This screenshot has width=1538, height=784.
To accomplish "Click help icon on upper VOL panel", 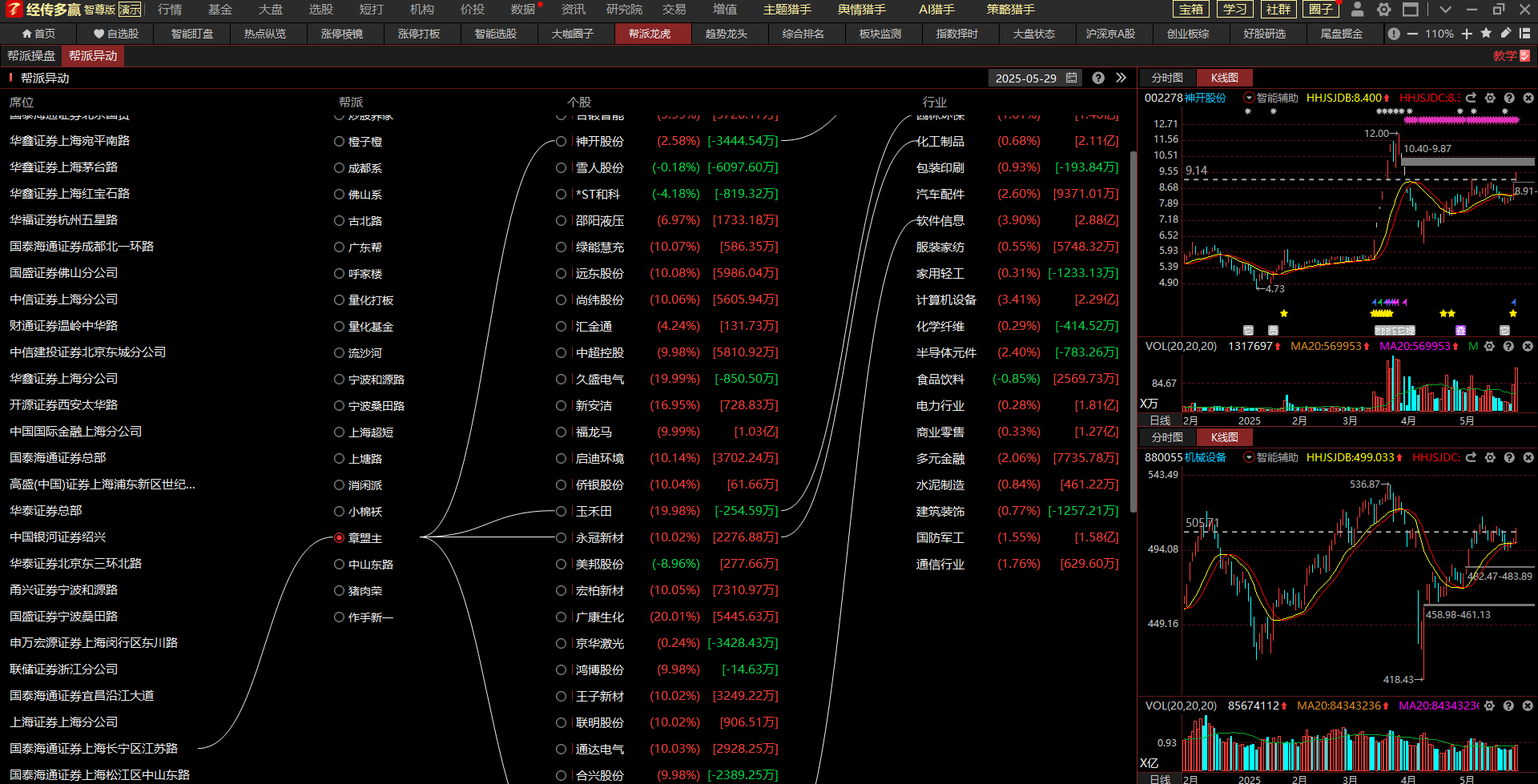I will pyautogui.click(x=1508, y=346).
